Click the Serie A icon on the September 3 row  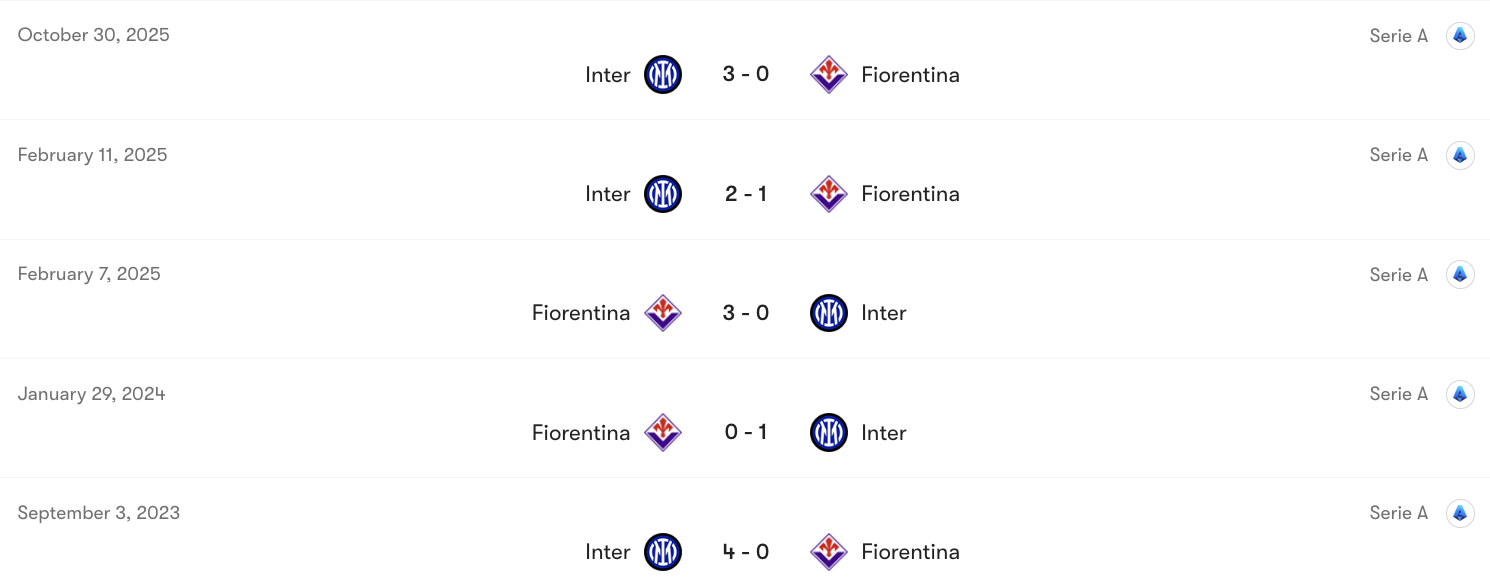(x=1459, y=512)
